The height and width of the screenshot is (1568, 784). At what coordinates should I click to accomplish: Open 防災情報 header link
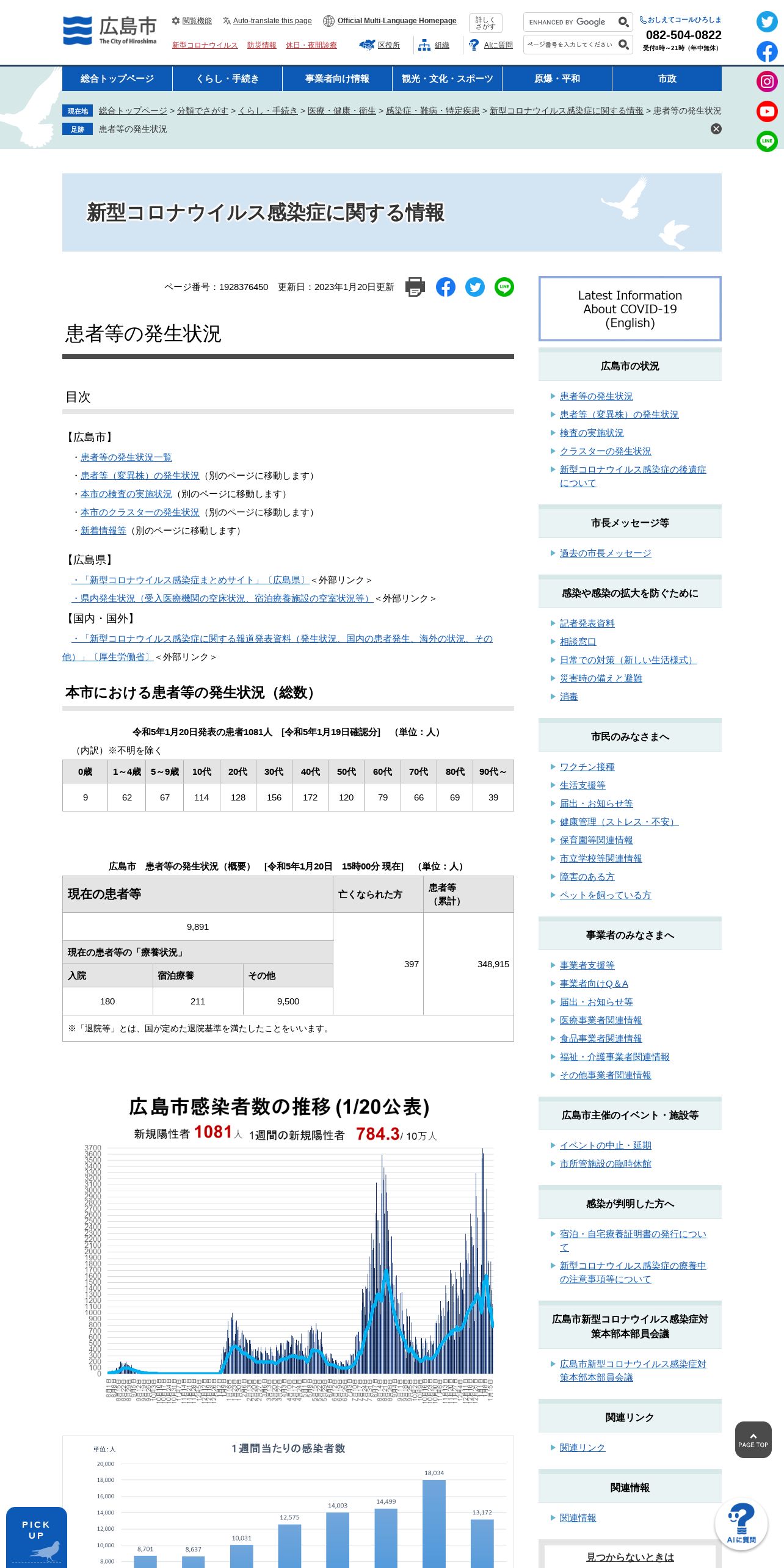(261, 45)
